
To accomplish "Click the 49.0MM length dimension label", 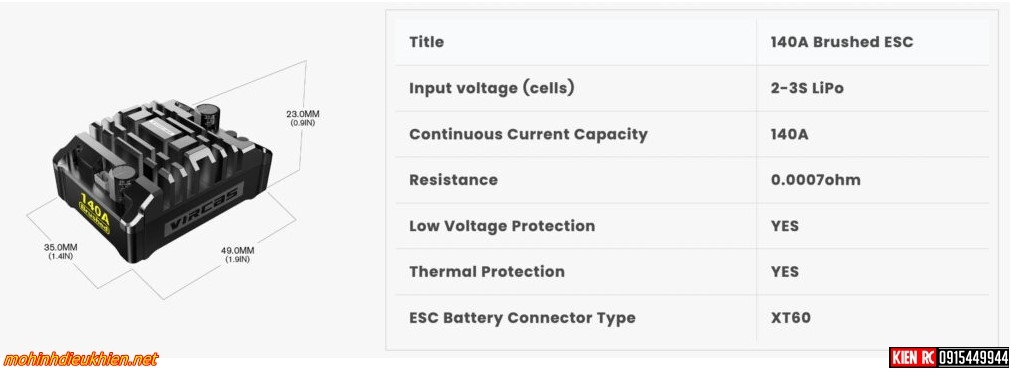I will (x=237, y=254).
